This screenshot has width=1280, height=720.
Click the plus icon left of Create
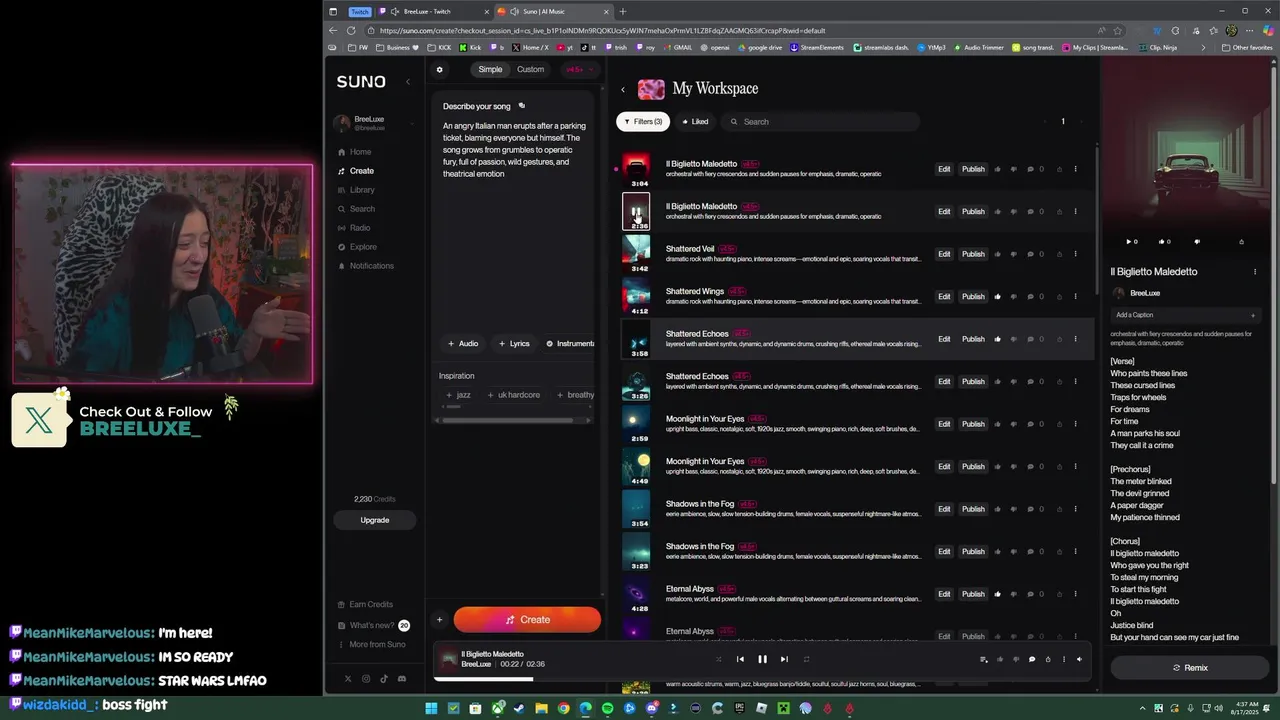439,620
